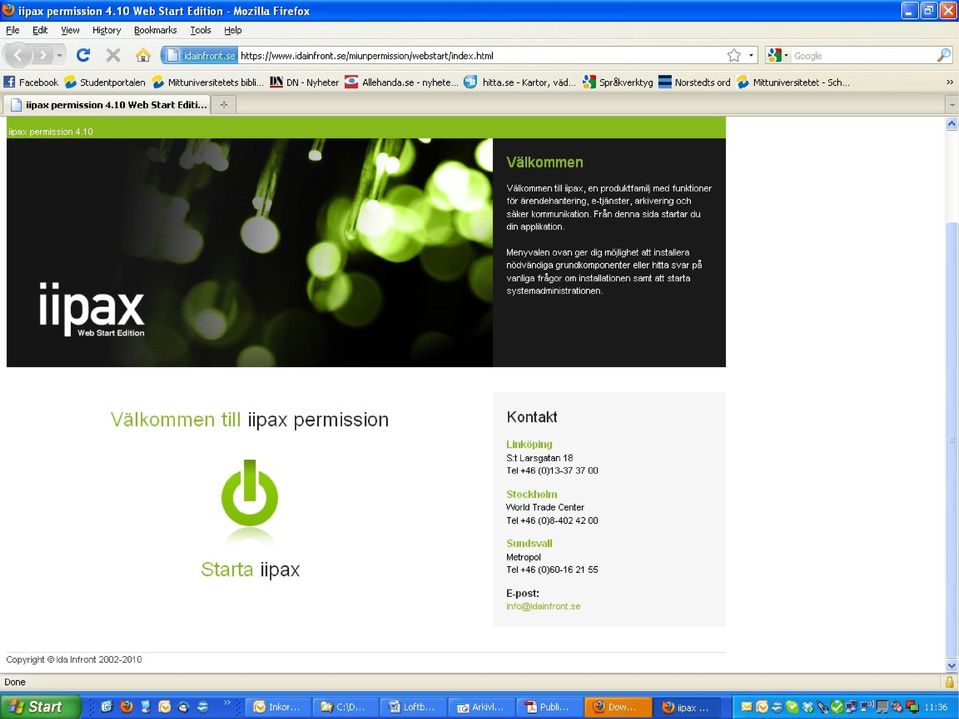Switch to the Loftb... taskbar window
The width and height of the screenshot is (959, 719).
pyautogui.click(x=413, y=707)
